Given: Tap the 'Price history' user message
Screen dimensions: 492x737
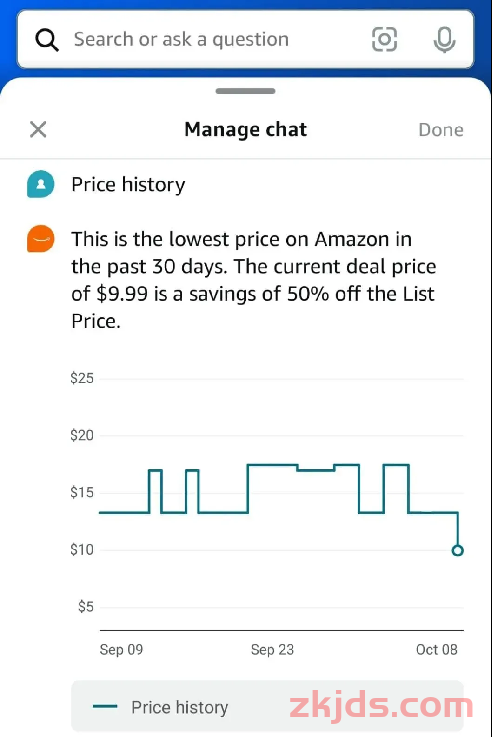Looking at the screenshot, I should (128, 184).
